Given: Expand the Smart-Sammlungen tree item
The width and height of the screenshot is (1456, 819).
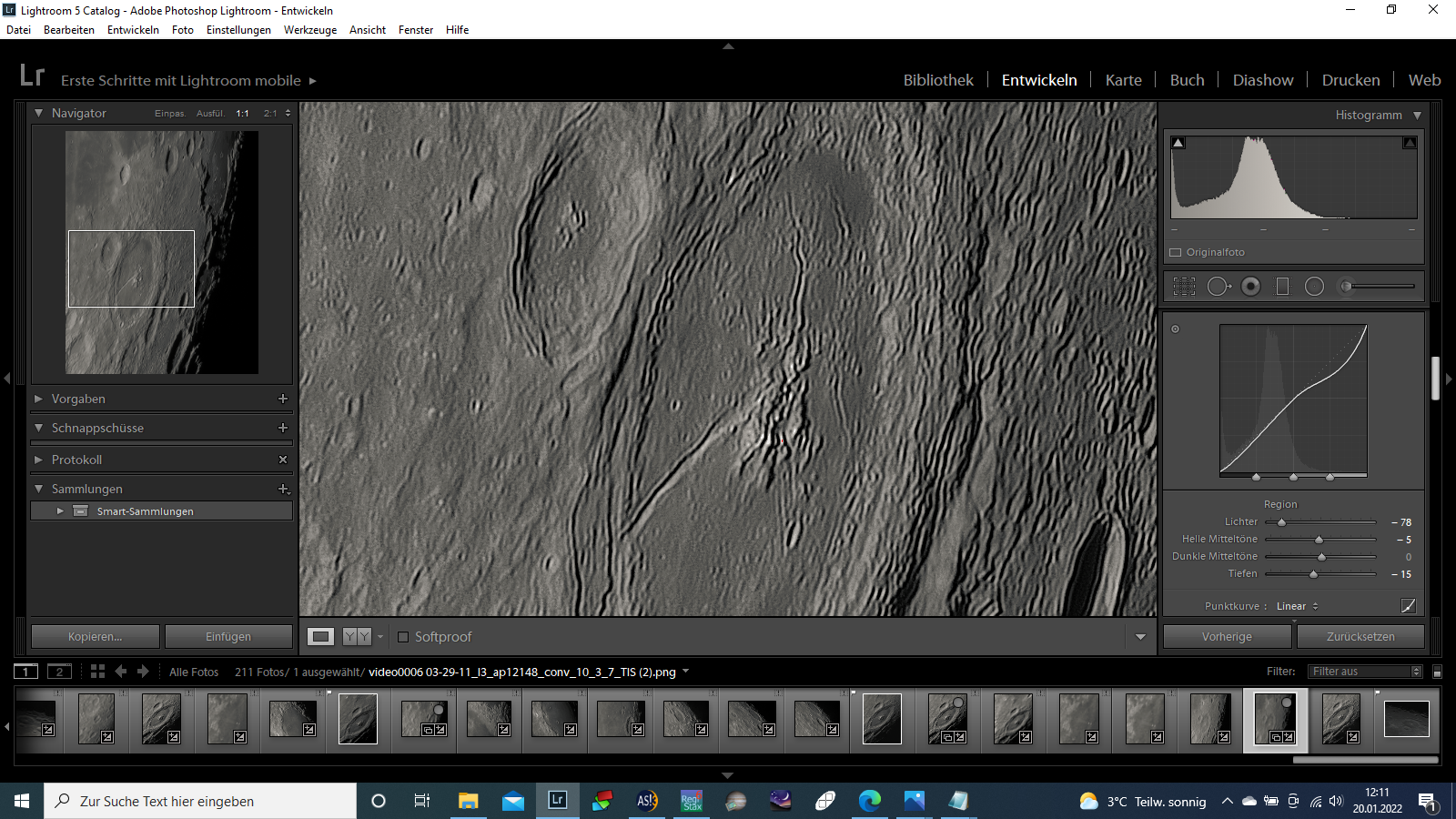Looking at the screenshot, I should [60, 511].
